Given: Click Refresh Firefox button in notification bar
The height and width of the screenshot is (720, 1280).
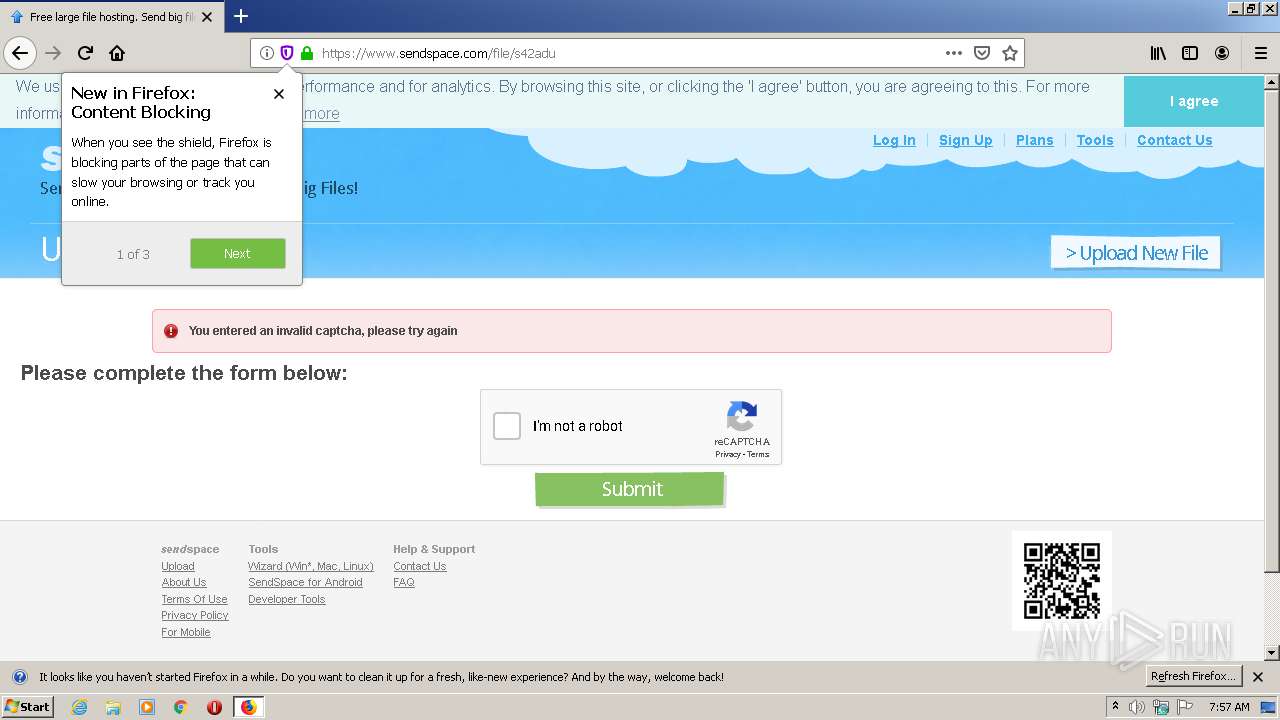Looking at the screenshot, I should [1193, 676].
